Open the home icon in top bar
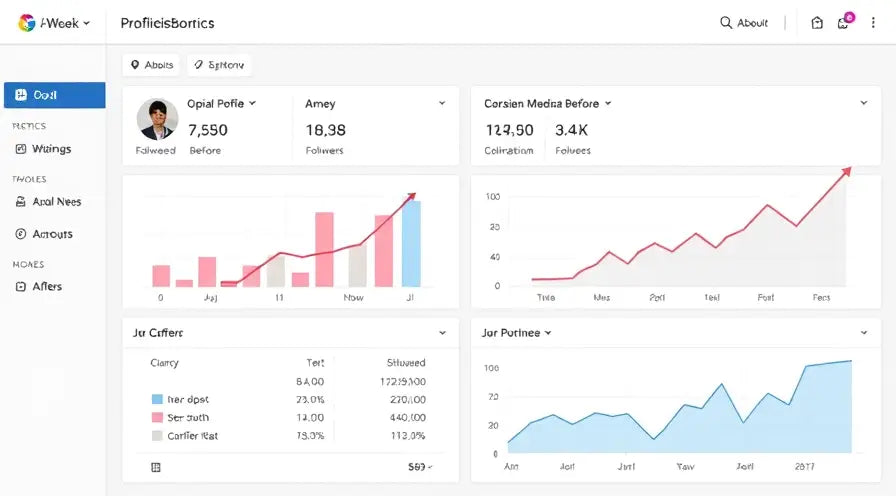The height and width of the screenshot is (496, 896). point(817,23)
